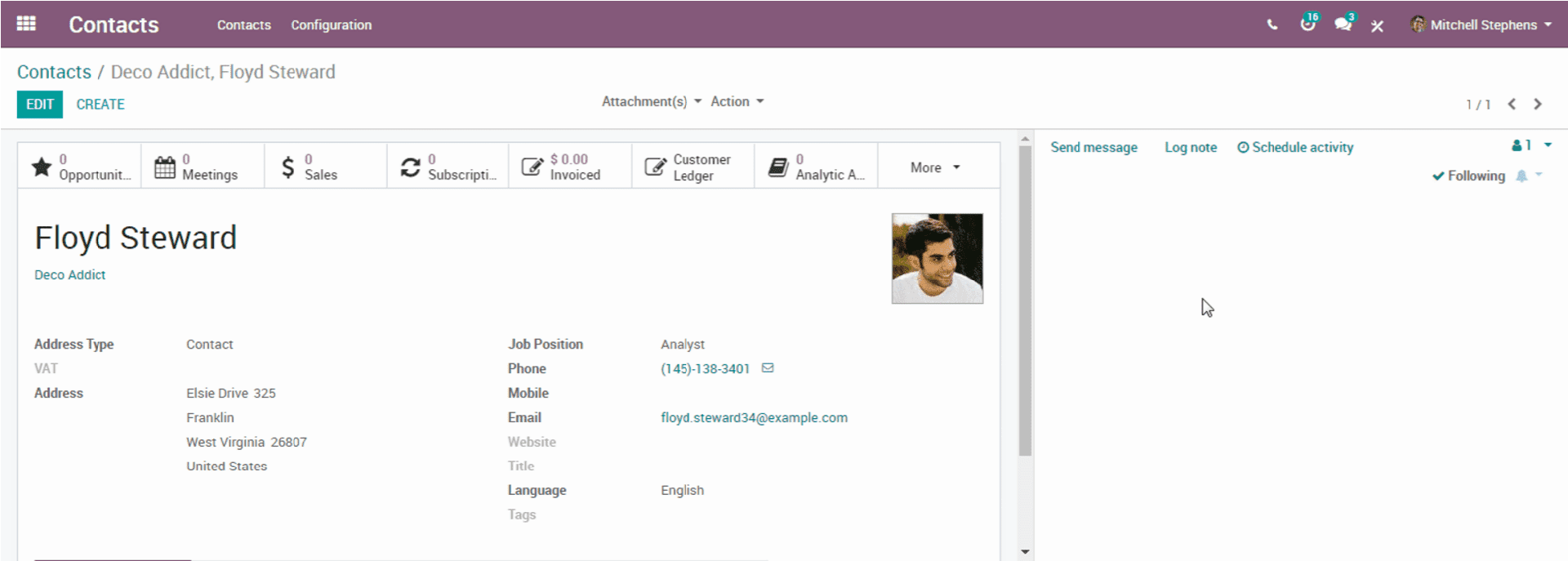Click the $ 0.00 Invoiced amount

click(569, 159)
